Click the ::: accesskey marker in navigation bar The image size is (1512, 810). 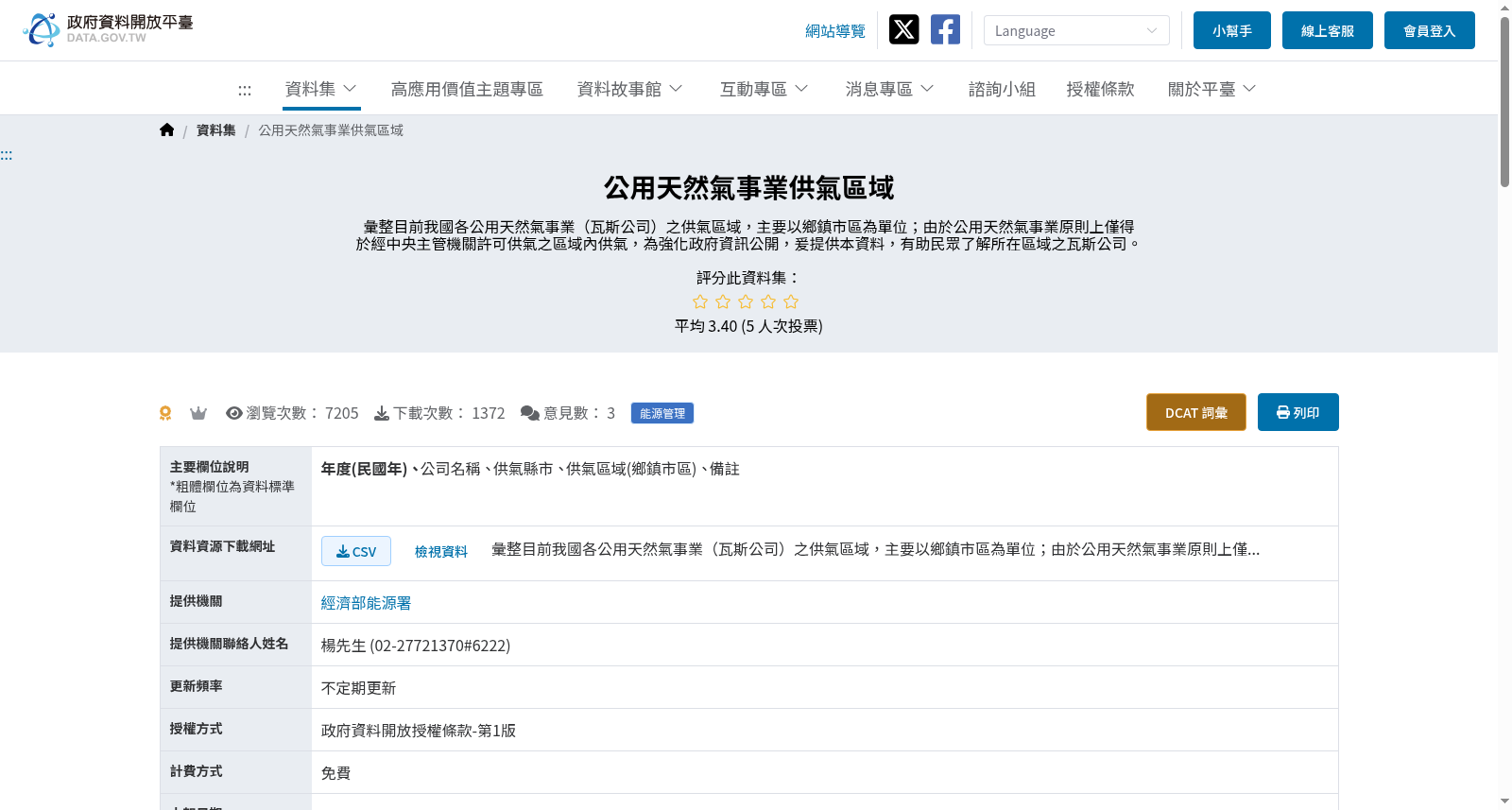coord(245,90)
